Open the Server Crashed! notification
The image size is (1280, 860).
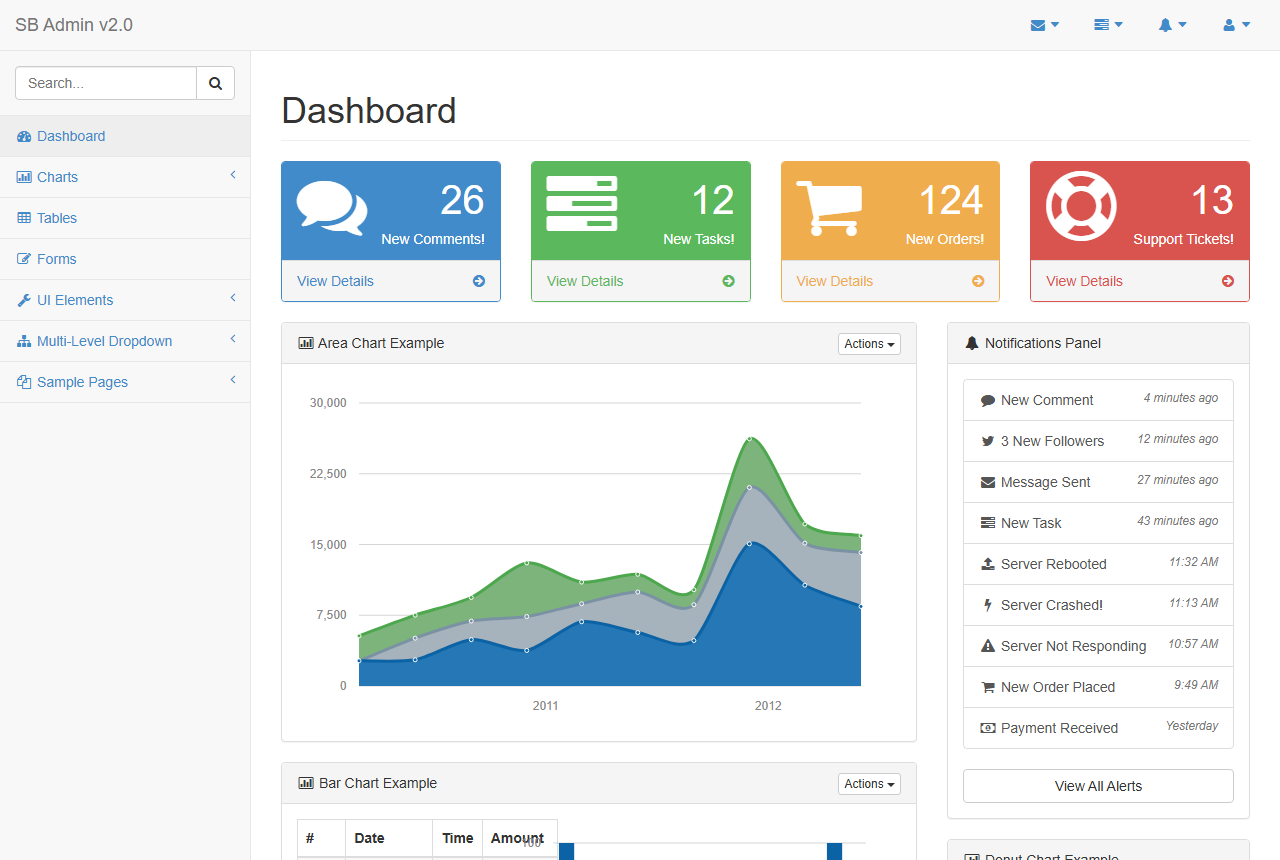point(1098,605)
